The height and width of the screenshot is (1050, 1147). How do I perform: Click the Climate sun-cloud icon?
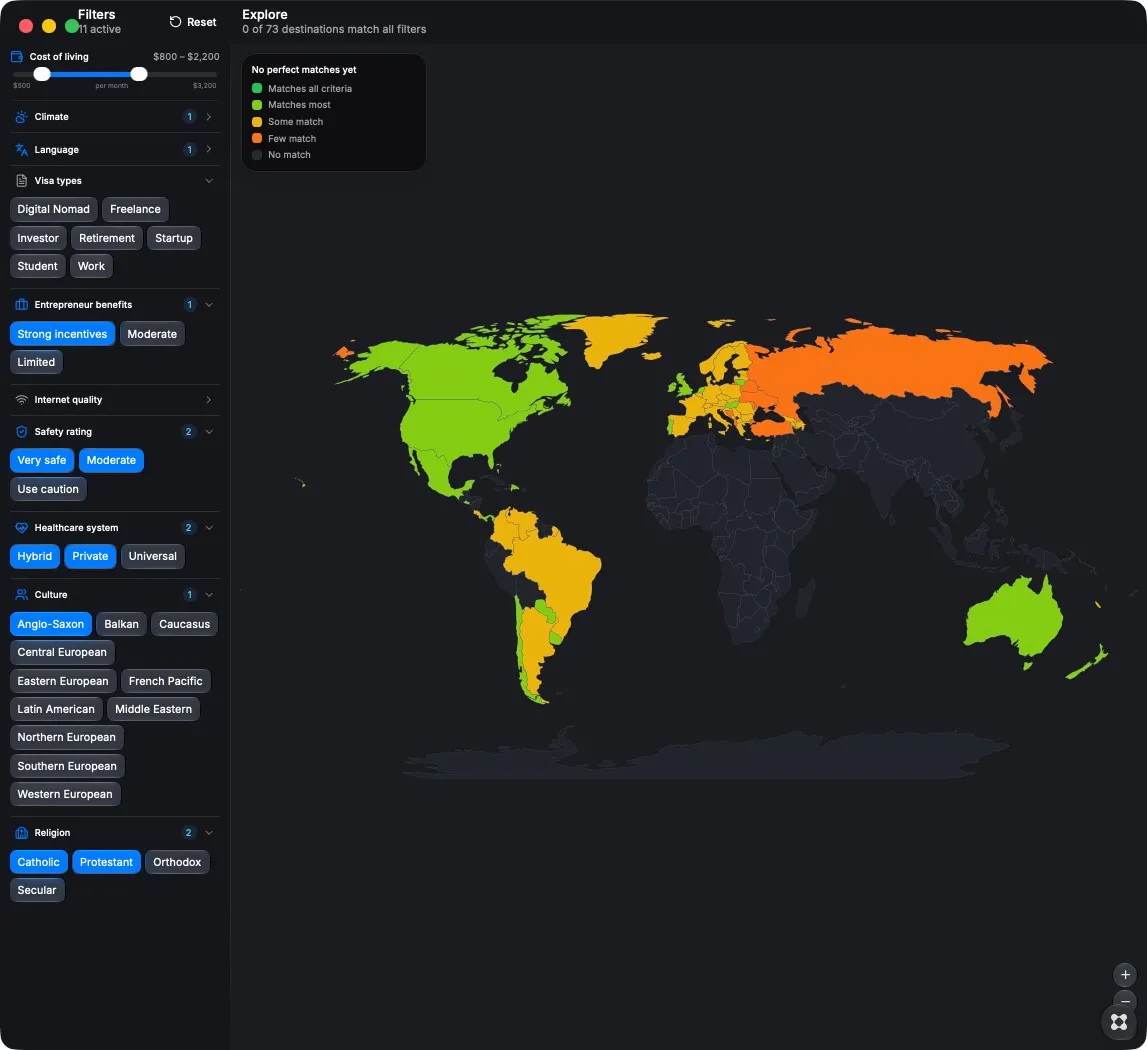tap(21, 116)
